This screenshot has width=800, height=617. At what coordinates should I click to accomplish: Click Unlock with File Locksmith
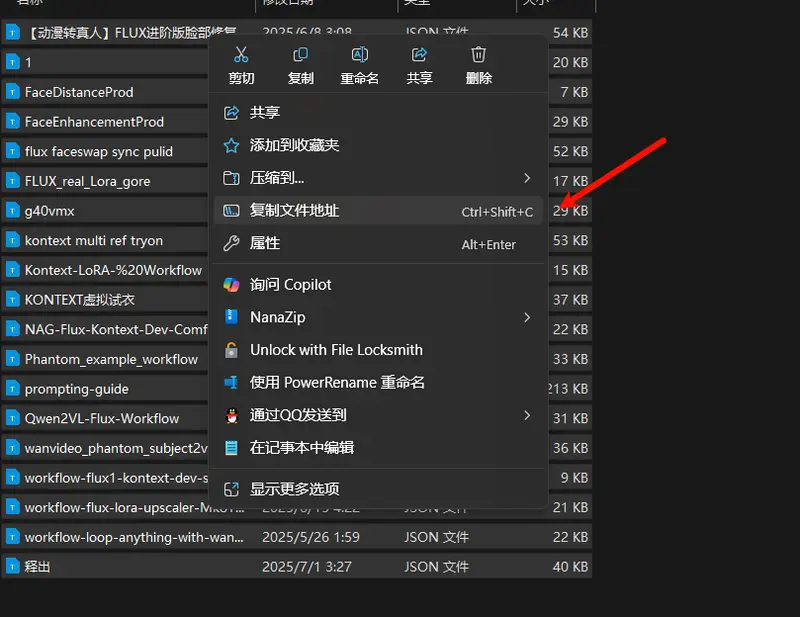[378, 350]
